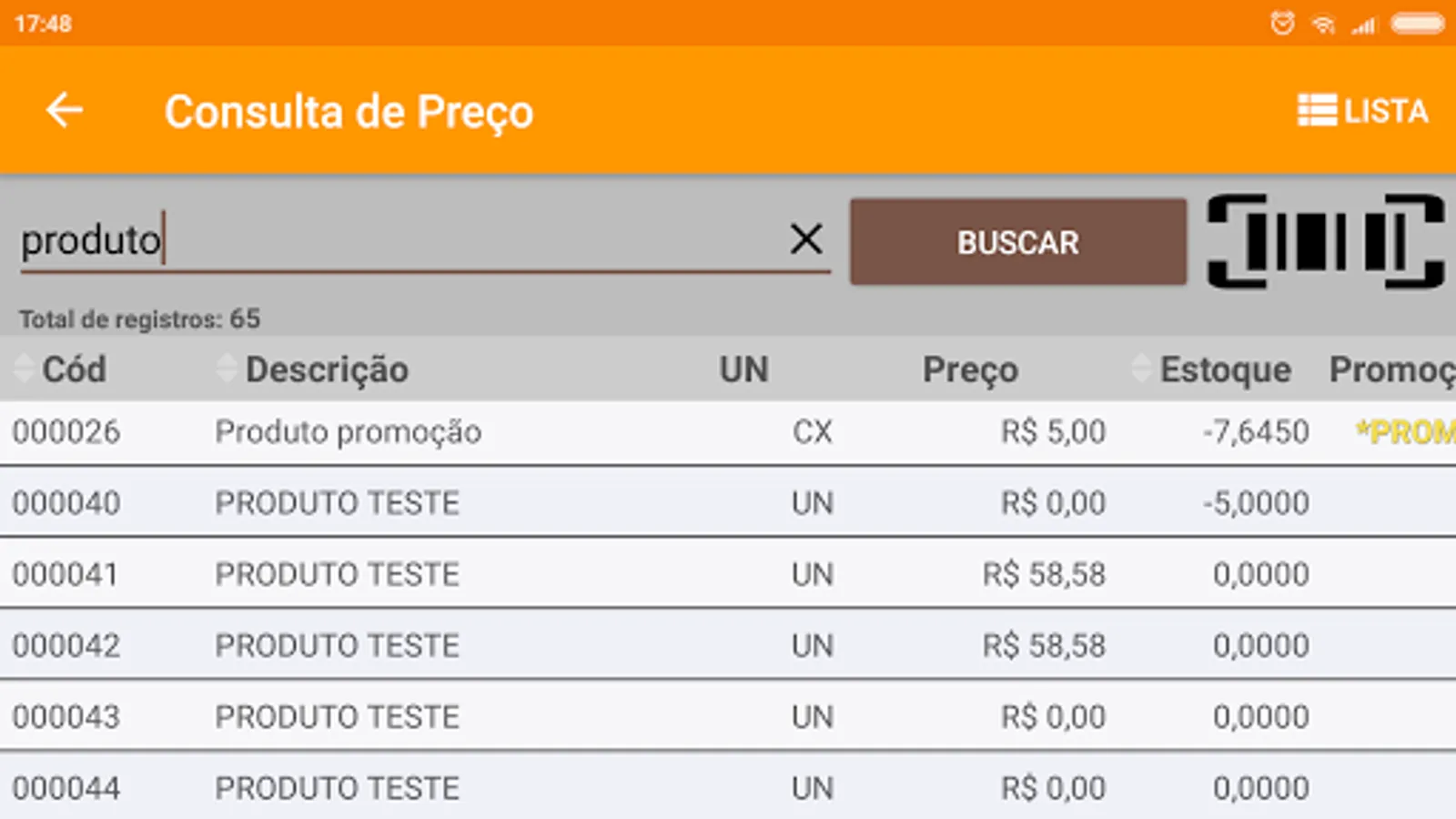Viewport: 1456px width, 819px height.
Task: Click the UN column header
Action: click(x=743, y=369)
